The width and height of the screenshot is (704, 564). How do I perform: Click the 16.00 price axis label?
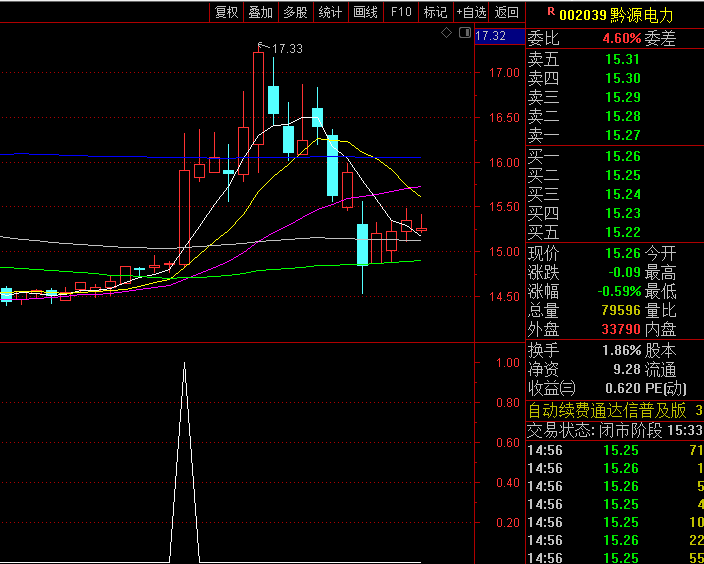504,163
